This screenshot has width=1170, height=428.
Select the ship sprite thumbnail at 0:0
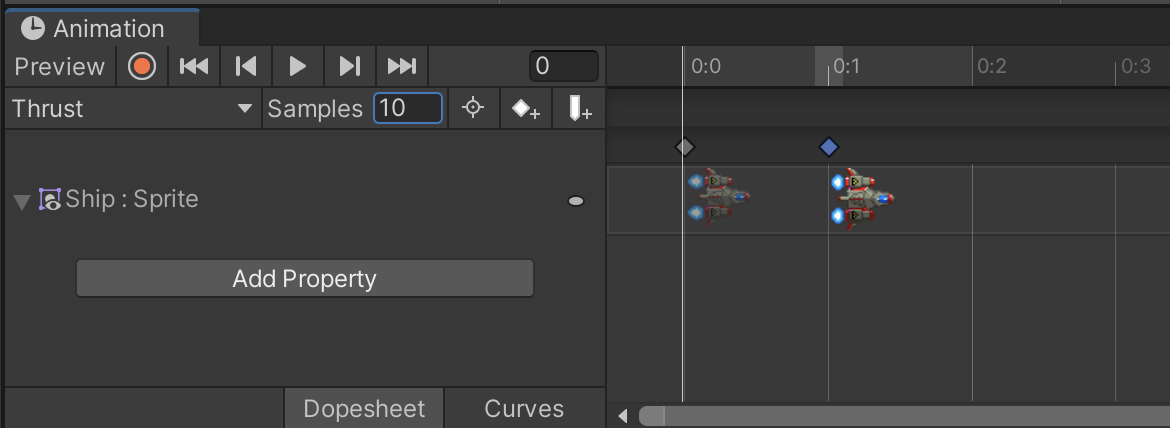pos(718,198)
